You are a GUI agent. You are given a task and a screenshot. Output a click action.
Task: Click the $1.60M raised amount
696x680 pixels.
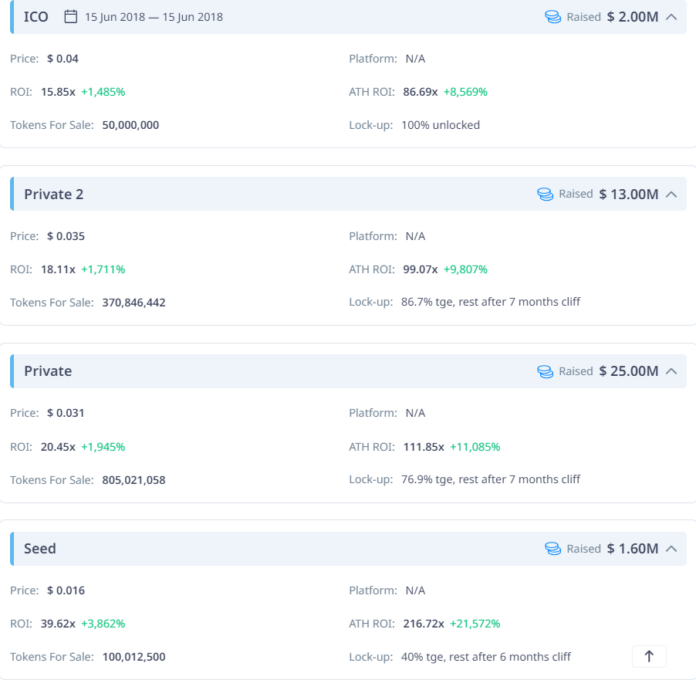(632, 549)
